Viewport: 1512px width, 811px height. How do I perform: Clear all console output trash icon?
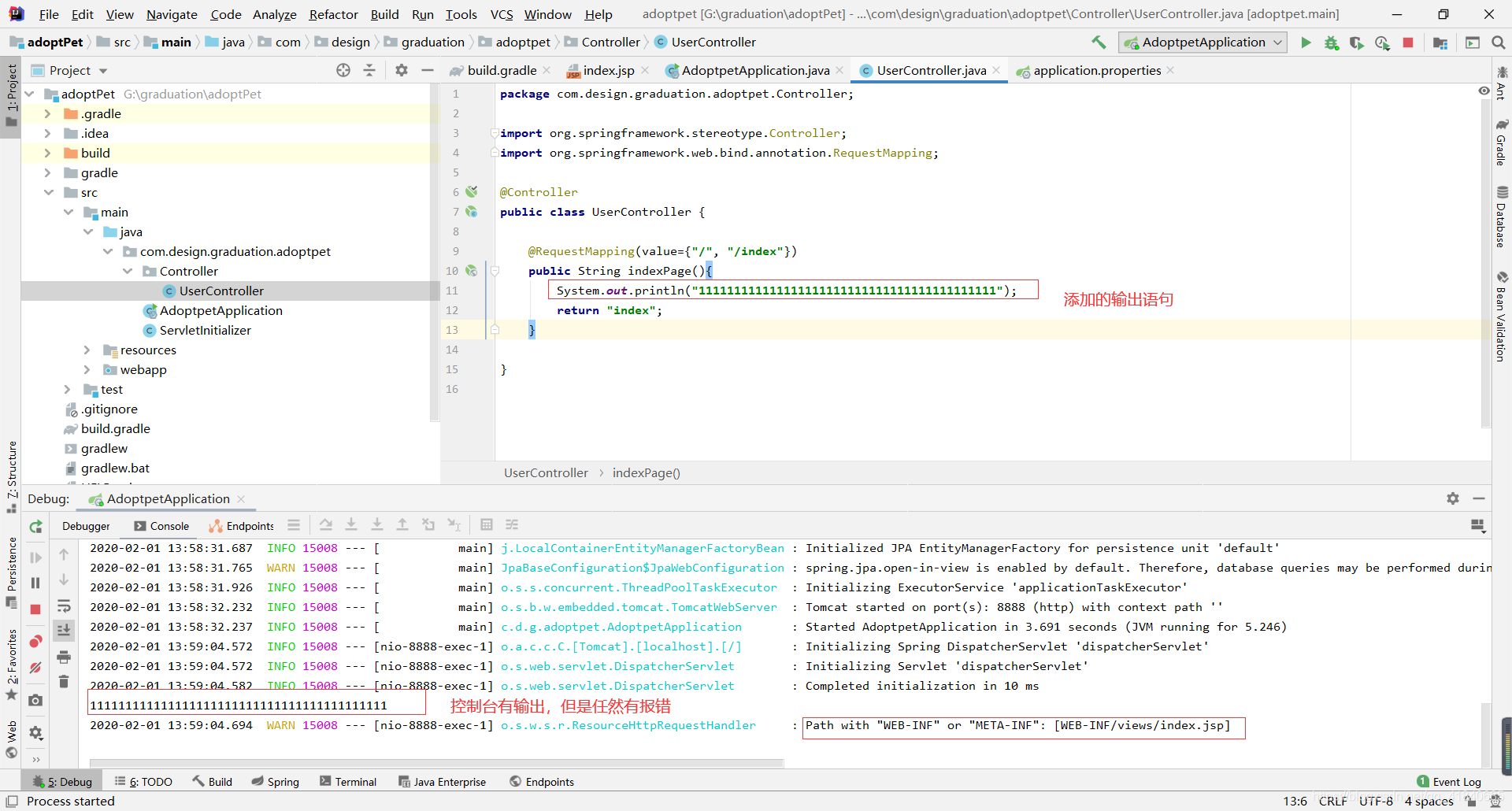[x=64, y=681]
